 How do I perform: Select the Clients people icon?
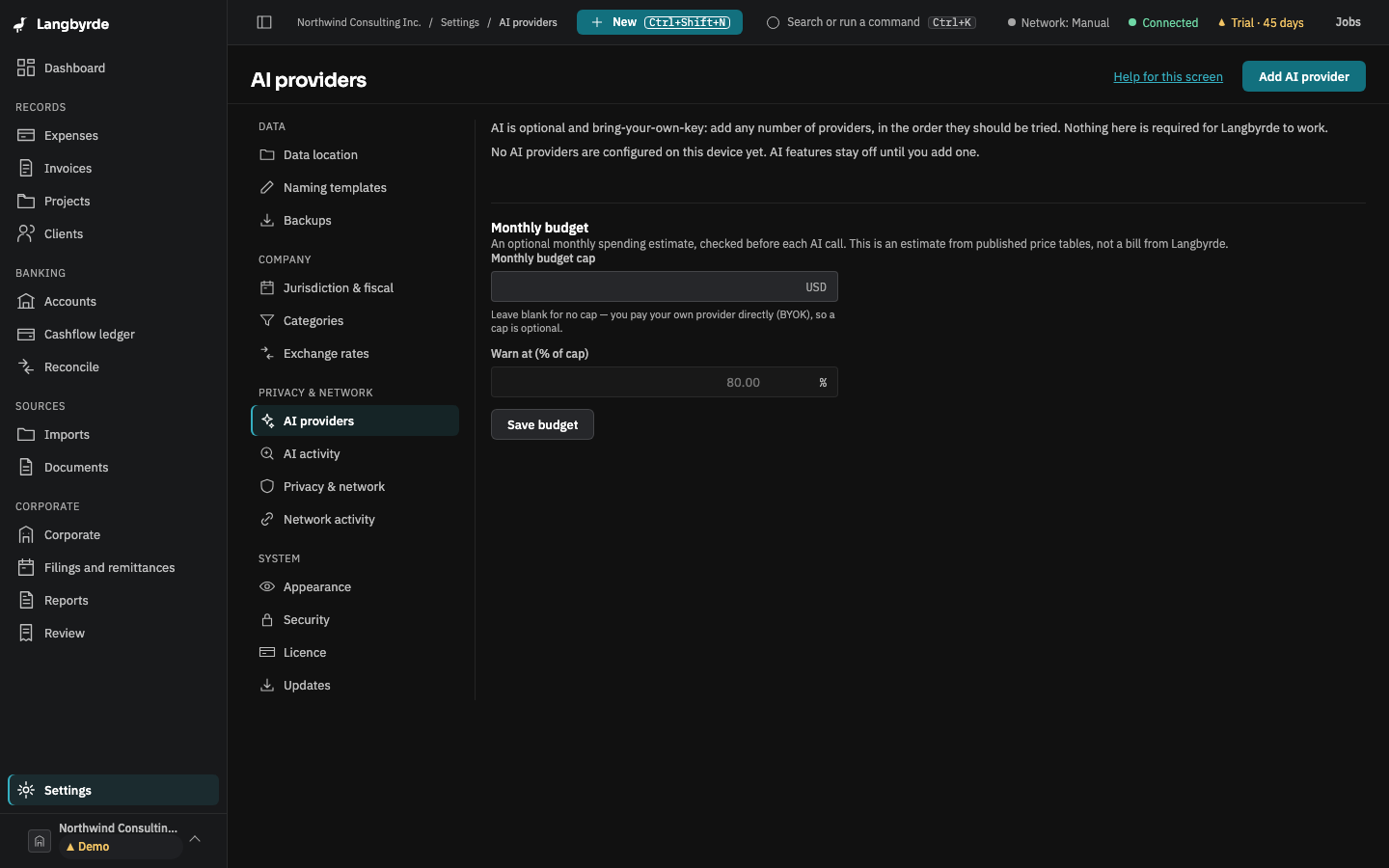[26, 233]
